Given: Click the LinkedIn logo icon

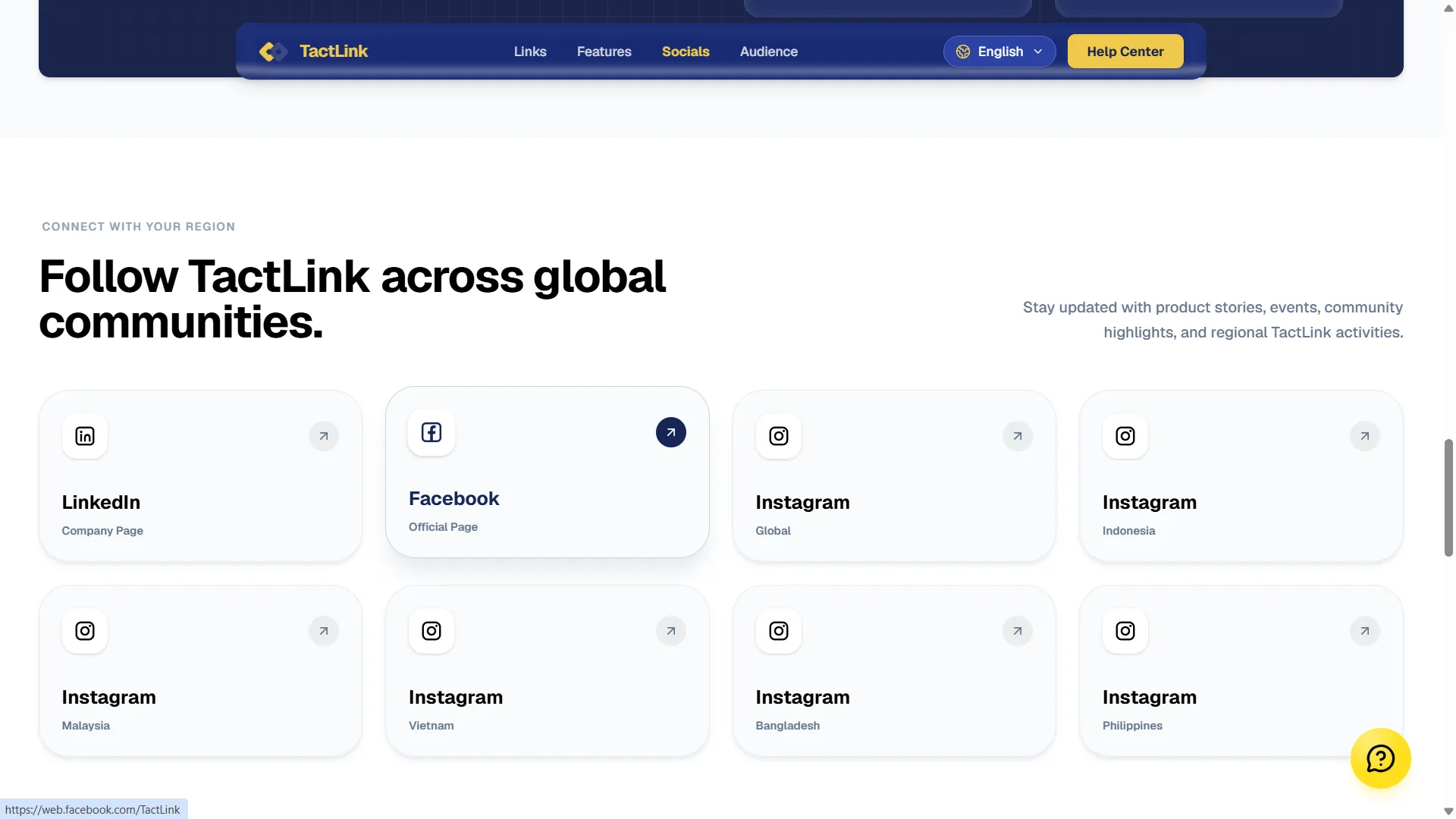Looking at the screenshot, I should pyautogui.click(x=85, y=436).
